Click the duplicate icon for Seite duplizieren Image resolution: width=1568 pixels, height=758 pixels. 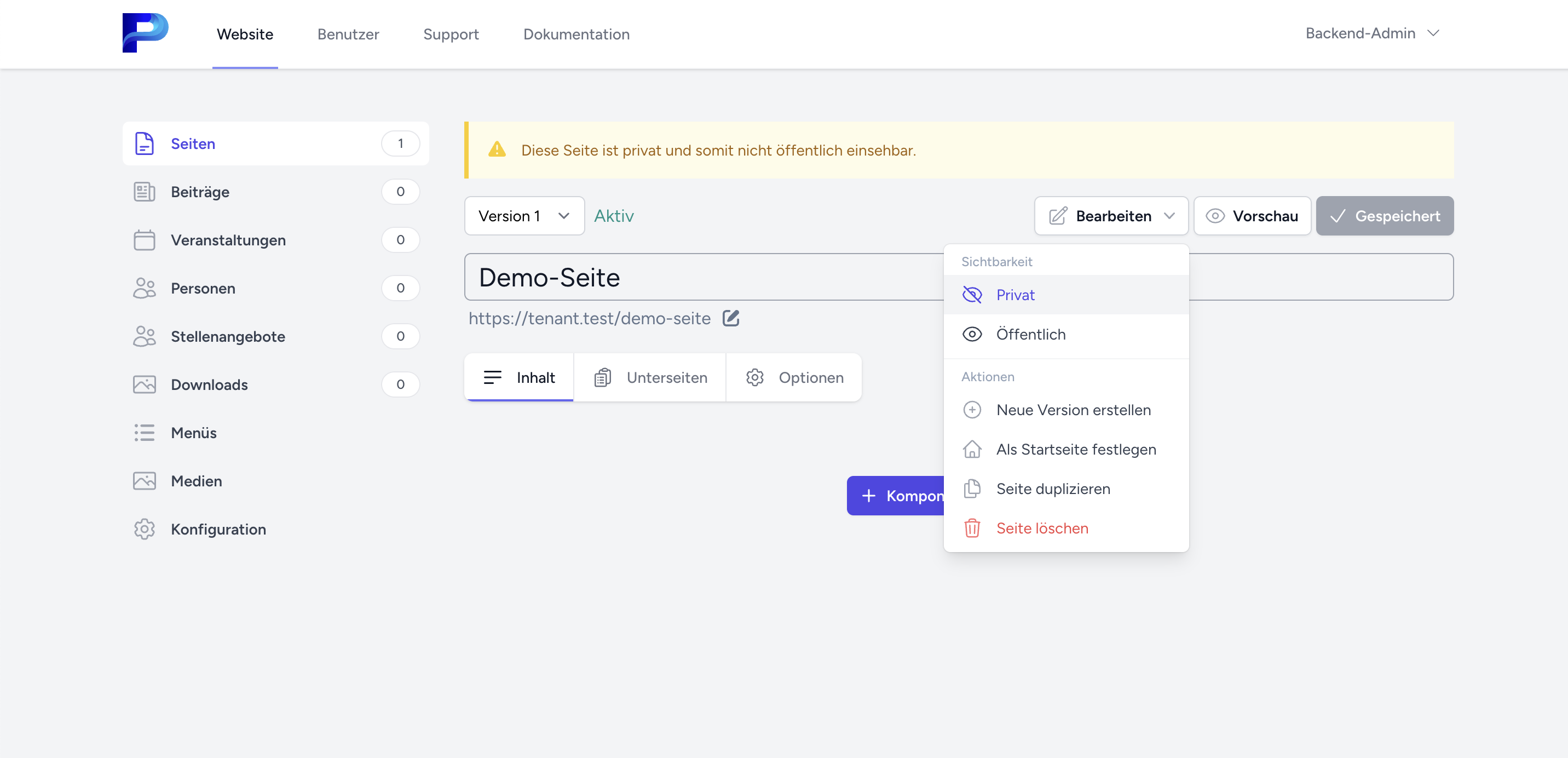pyautogui.click(x=971, y=489)
